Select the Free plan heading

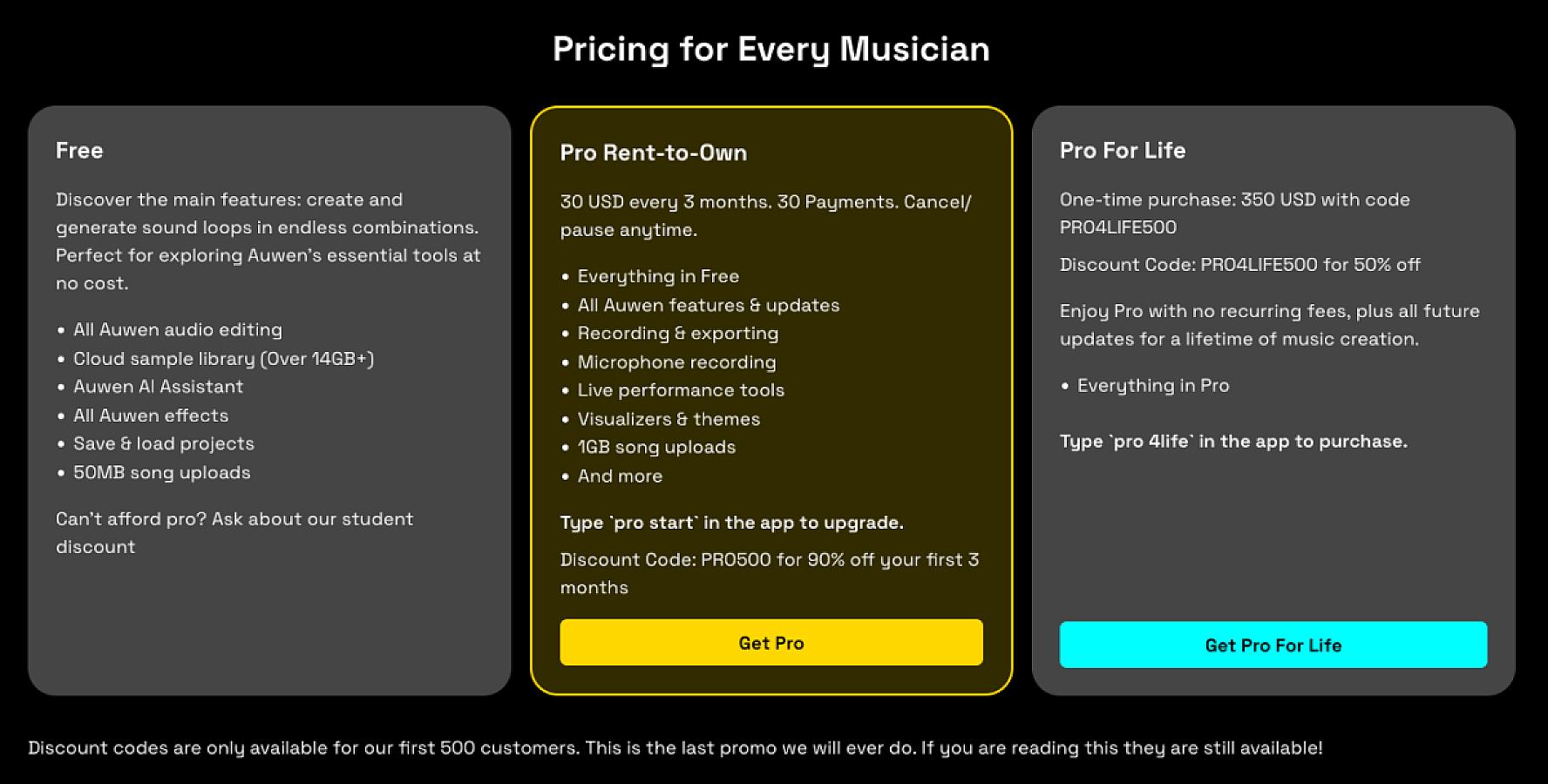(79, 151)
